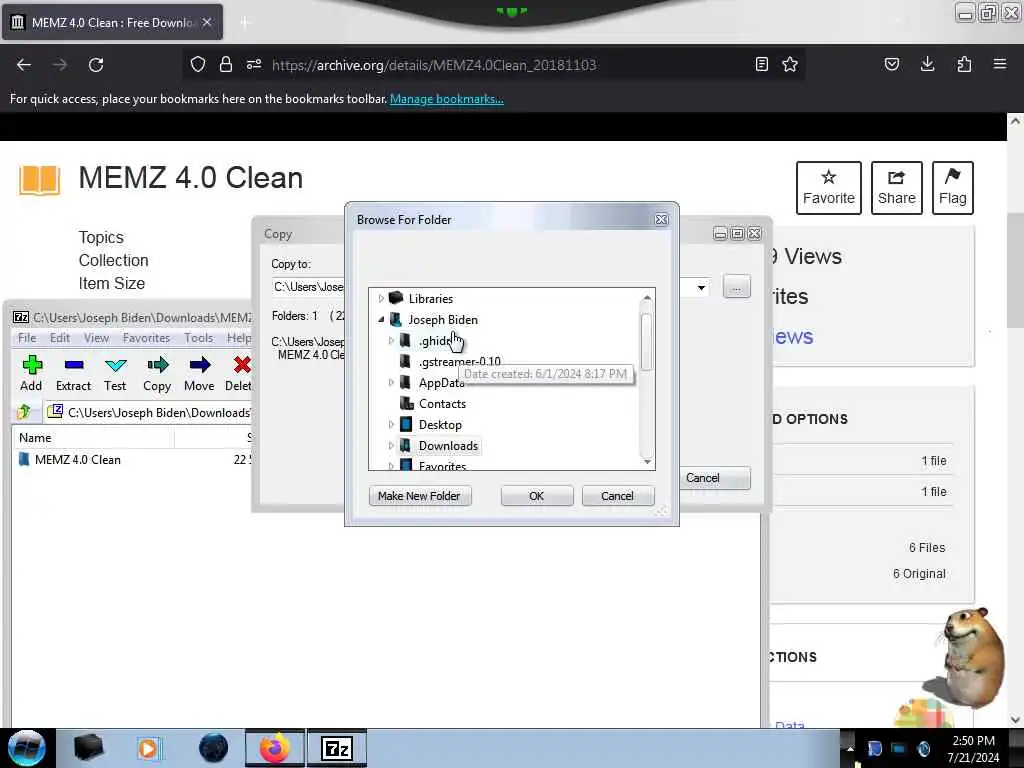Image resolution: width=1024 pixels, height=768 pixels.
Task: Switch to 7-Zip in the taskbar
Action: tap(337, 748)
